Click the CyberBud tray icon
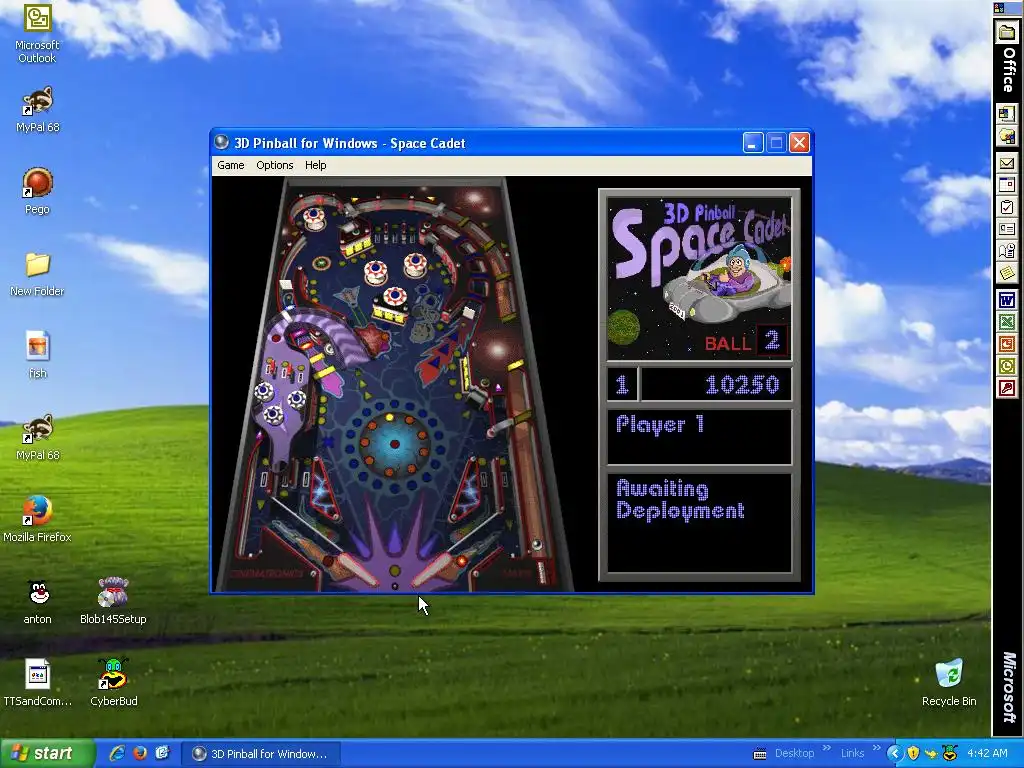Viewport: 1024px width, 768px height. 950,754
